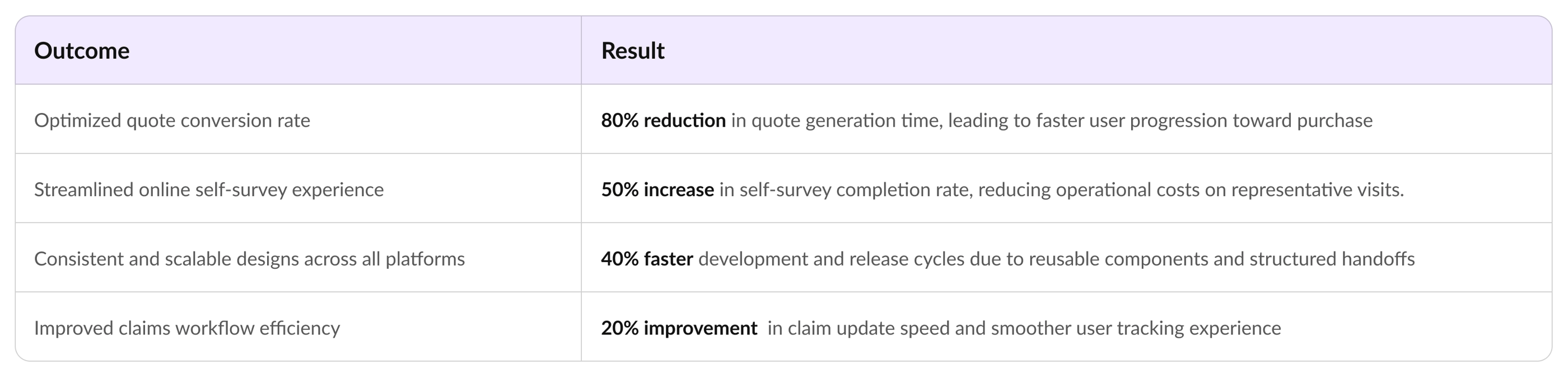This screenshot has height=377, width=1568.
Task: Click 'progression toward purchase' at row end
Action: click(1251, 120)
